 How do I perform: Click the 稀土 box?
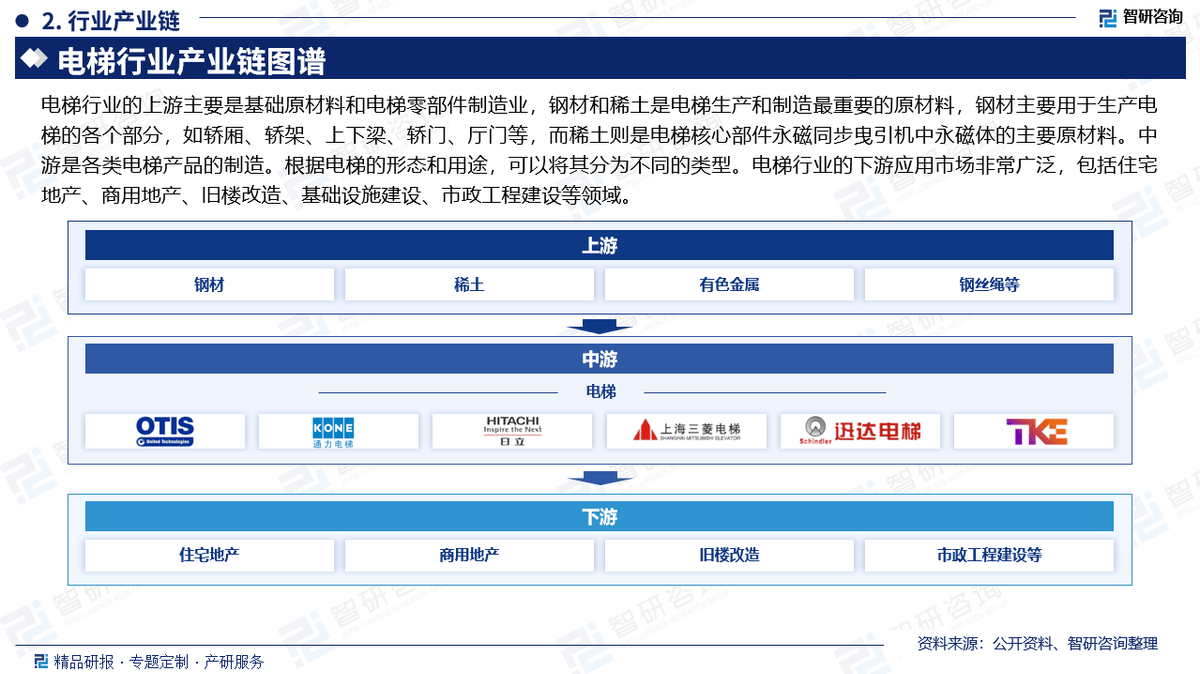pyautogui.click(x=469, y=285)
